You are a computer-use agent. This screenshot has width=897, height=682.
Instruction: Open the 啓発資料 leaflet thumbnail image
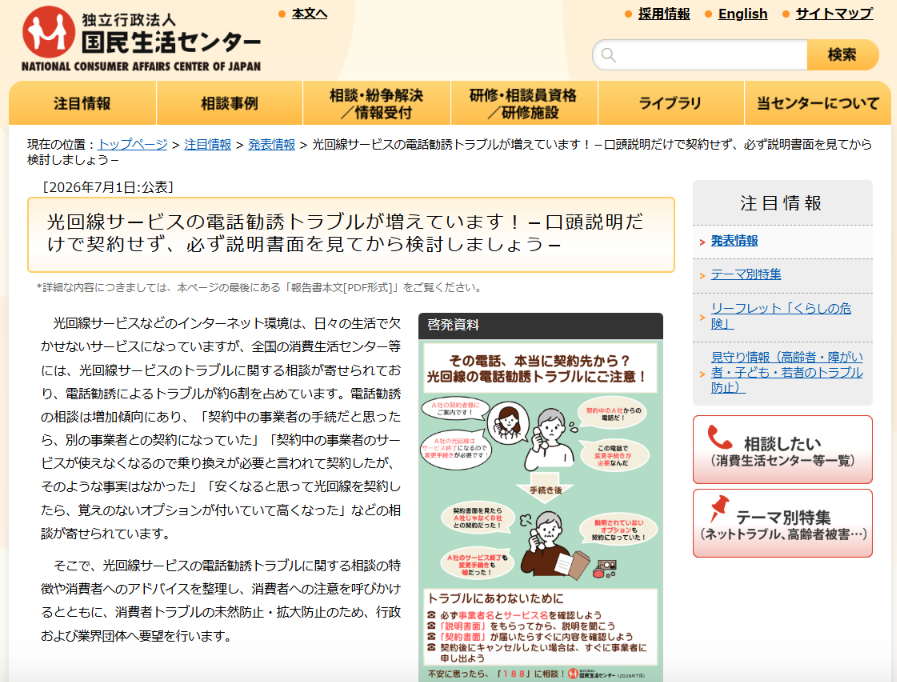[x=541, y=510]
